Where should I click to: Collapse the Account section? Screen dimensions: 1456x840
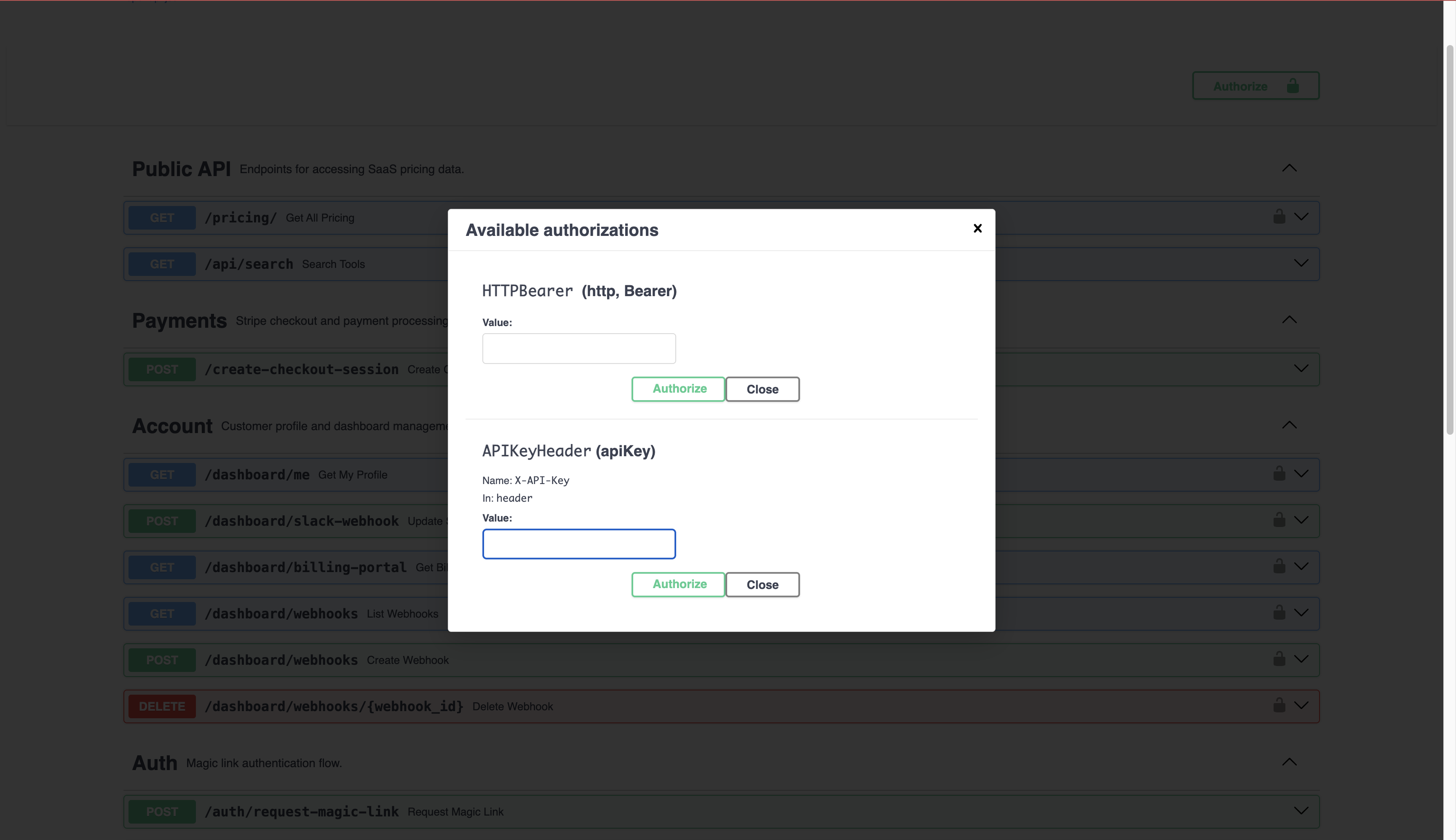coord(1290,425)
